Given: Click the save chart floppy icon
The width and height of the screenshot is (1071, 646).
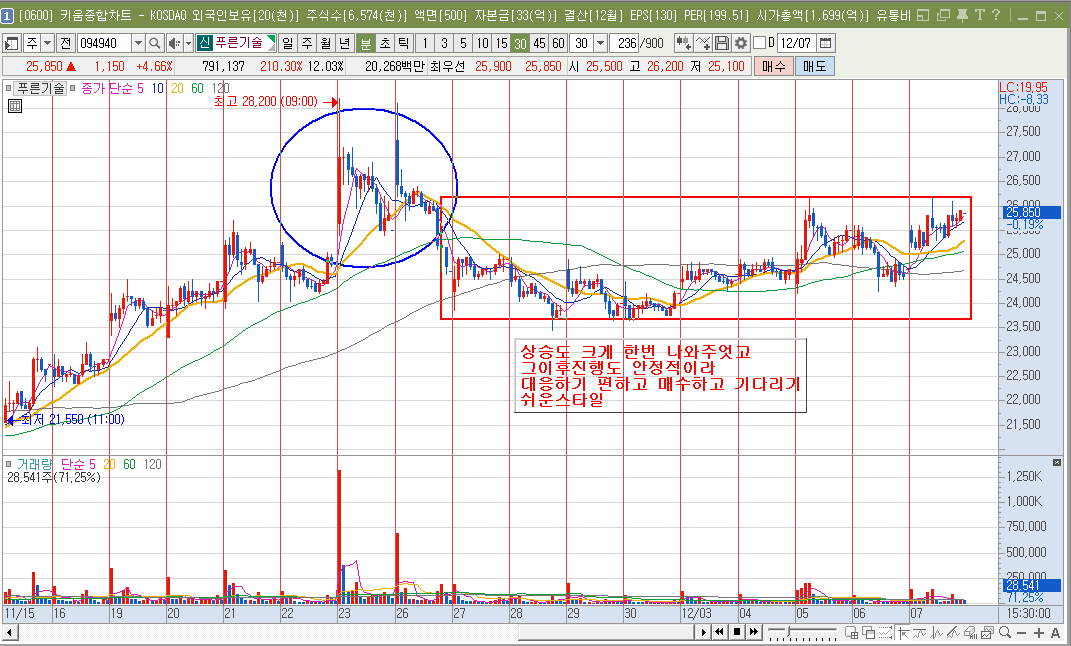Looking at the screenshot, I should [722, 43].
